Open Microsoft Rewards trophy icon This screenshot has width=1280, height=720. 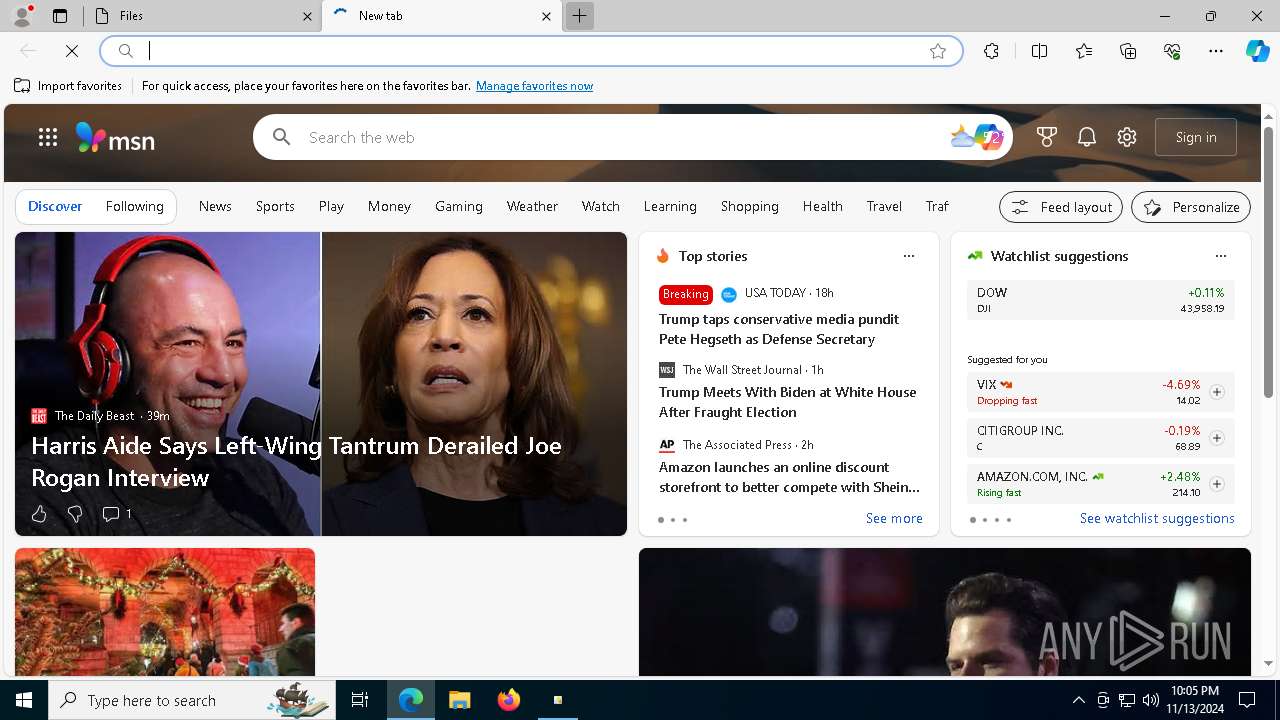[x=1047, y=137]
